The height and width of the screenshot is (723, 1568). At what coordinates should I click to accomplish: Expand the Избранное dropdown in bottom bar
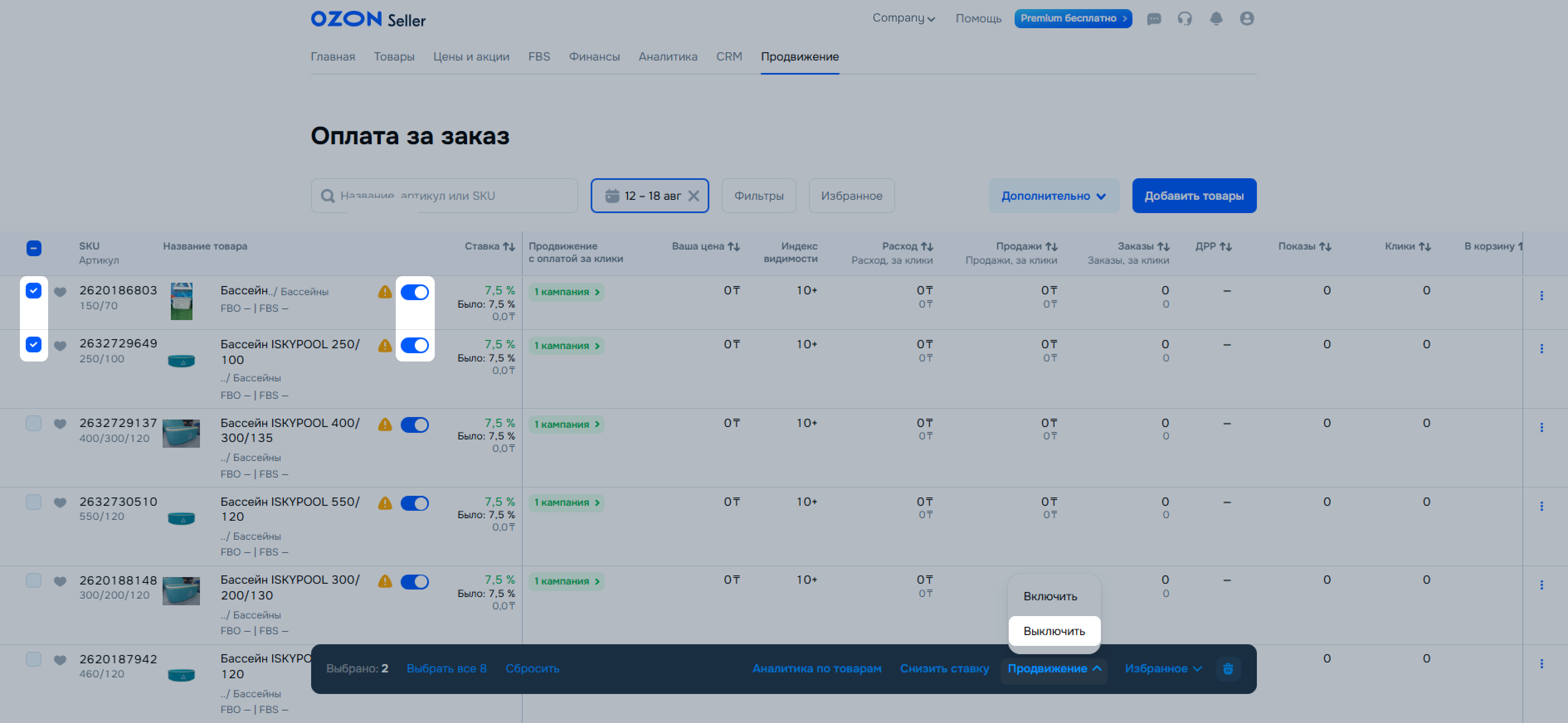click(x=1163, y=669)
